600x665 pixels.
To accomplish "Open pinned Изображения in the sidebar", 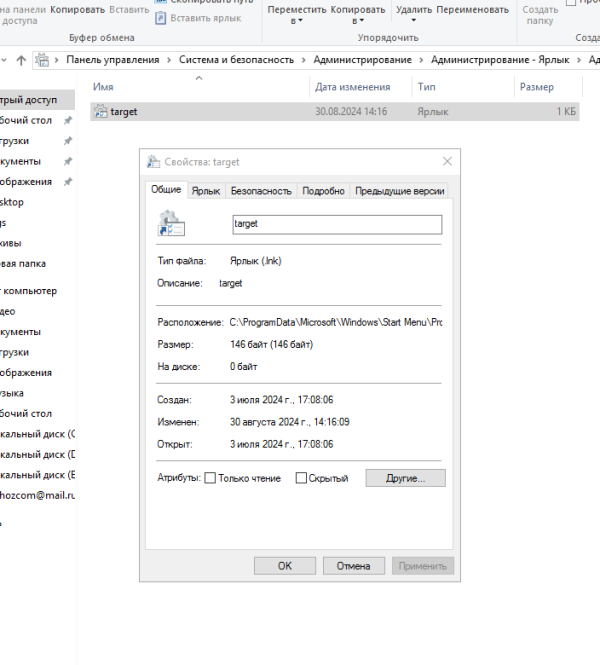I will (x=26, y=182).
